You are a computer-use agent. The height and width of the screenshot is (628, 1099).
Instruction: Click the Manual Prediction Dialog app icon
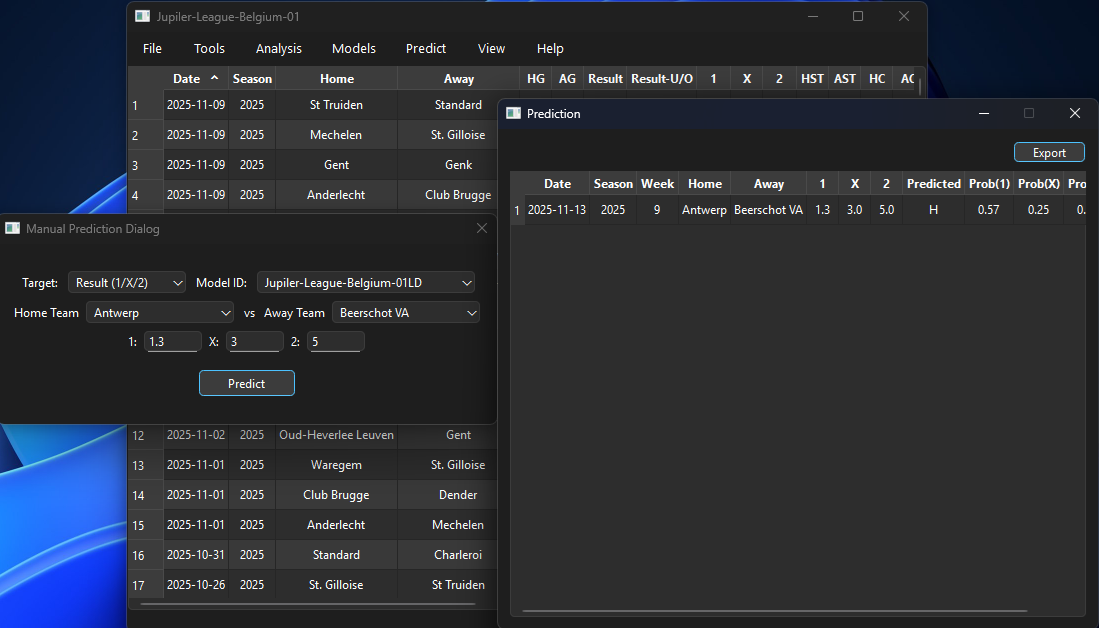pyautogui.click(x=12, y=228)
